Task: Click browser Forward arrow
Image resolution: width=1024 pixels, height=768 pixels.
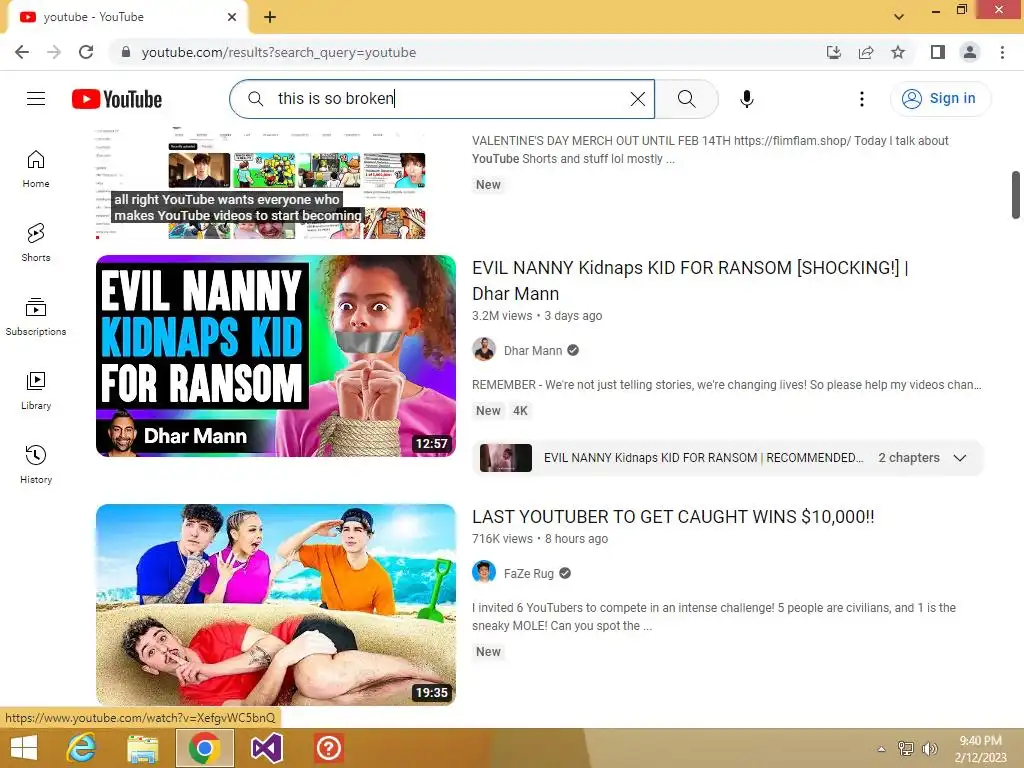Action: point(54,52)
